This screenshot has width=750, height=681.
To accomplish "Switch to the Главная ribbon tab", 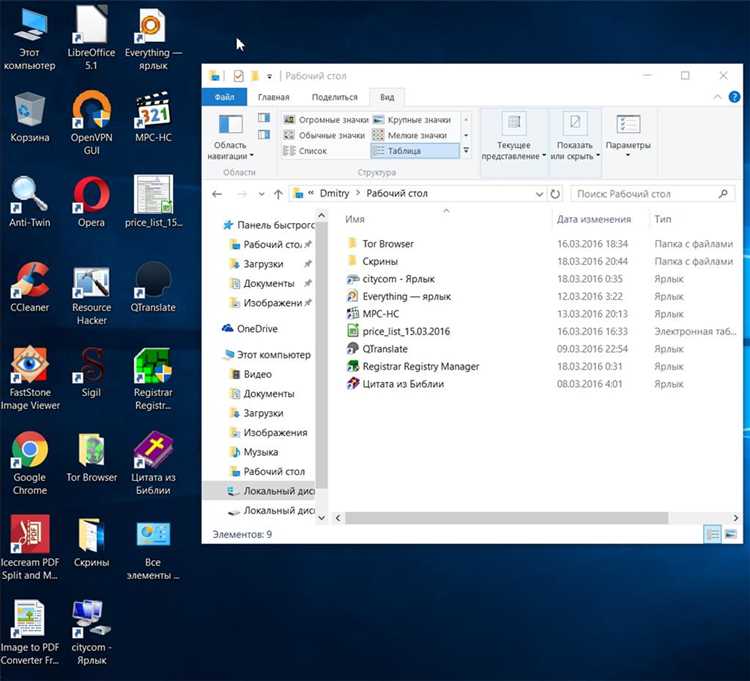I will click(274, 97).
